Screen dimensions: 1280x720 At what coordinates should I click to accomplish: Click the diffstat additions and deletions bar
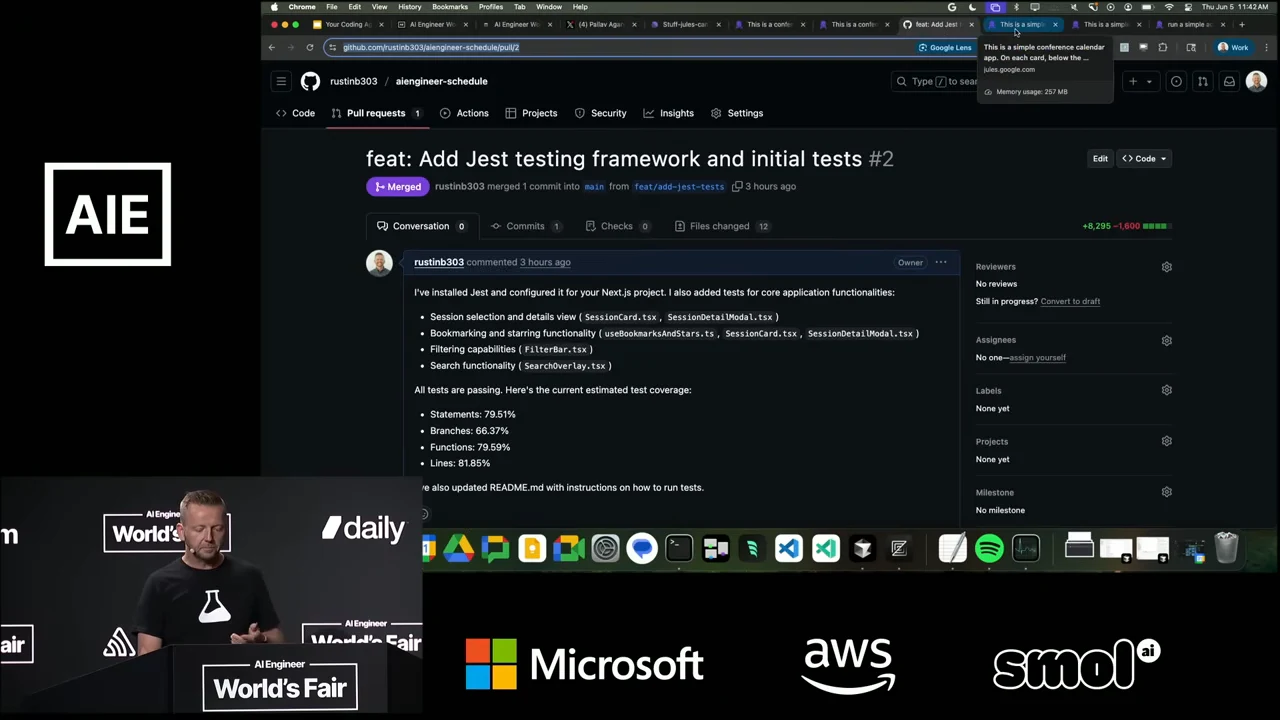pos(1125,226)
